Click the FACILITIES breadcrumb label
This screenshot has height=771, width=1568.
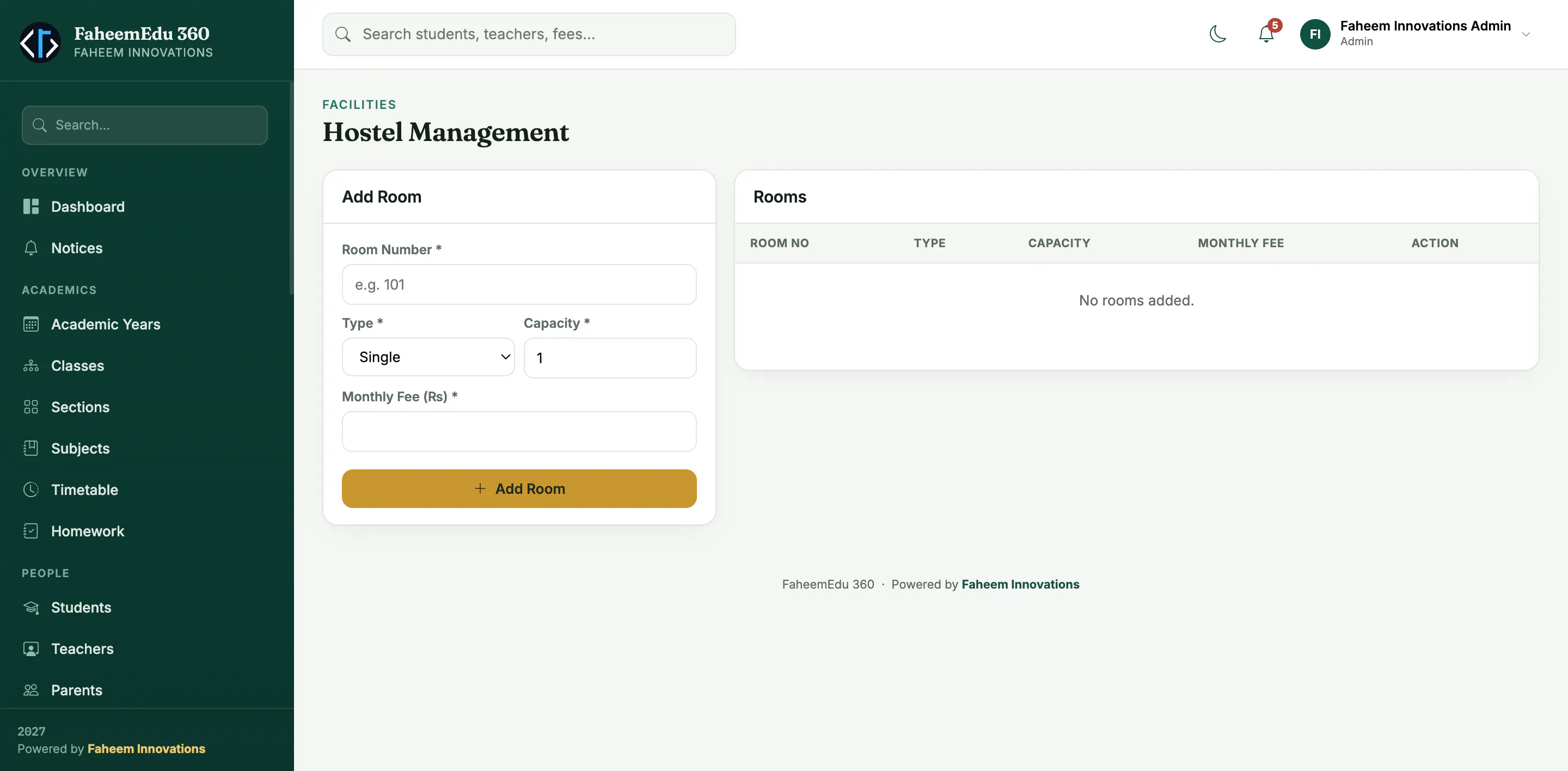pos(359,105)
